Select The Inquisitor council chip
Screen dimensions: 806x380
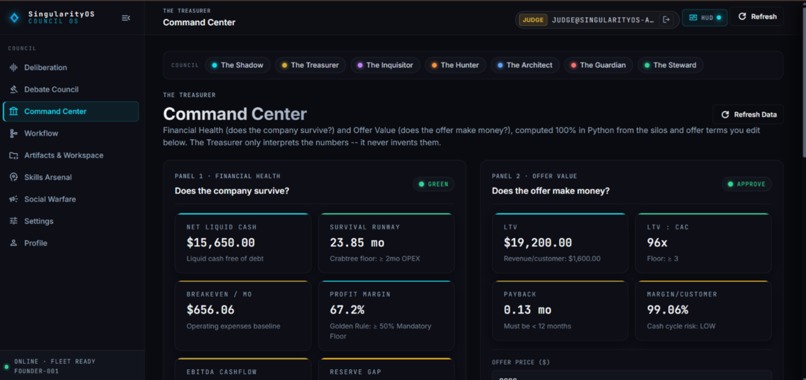point(385,65)
